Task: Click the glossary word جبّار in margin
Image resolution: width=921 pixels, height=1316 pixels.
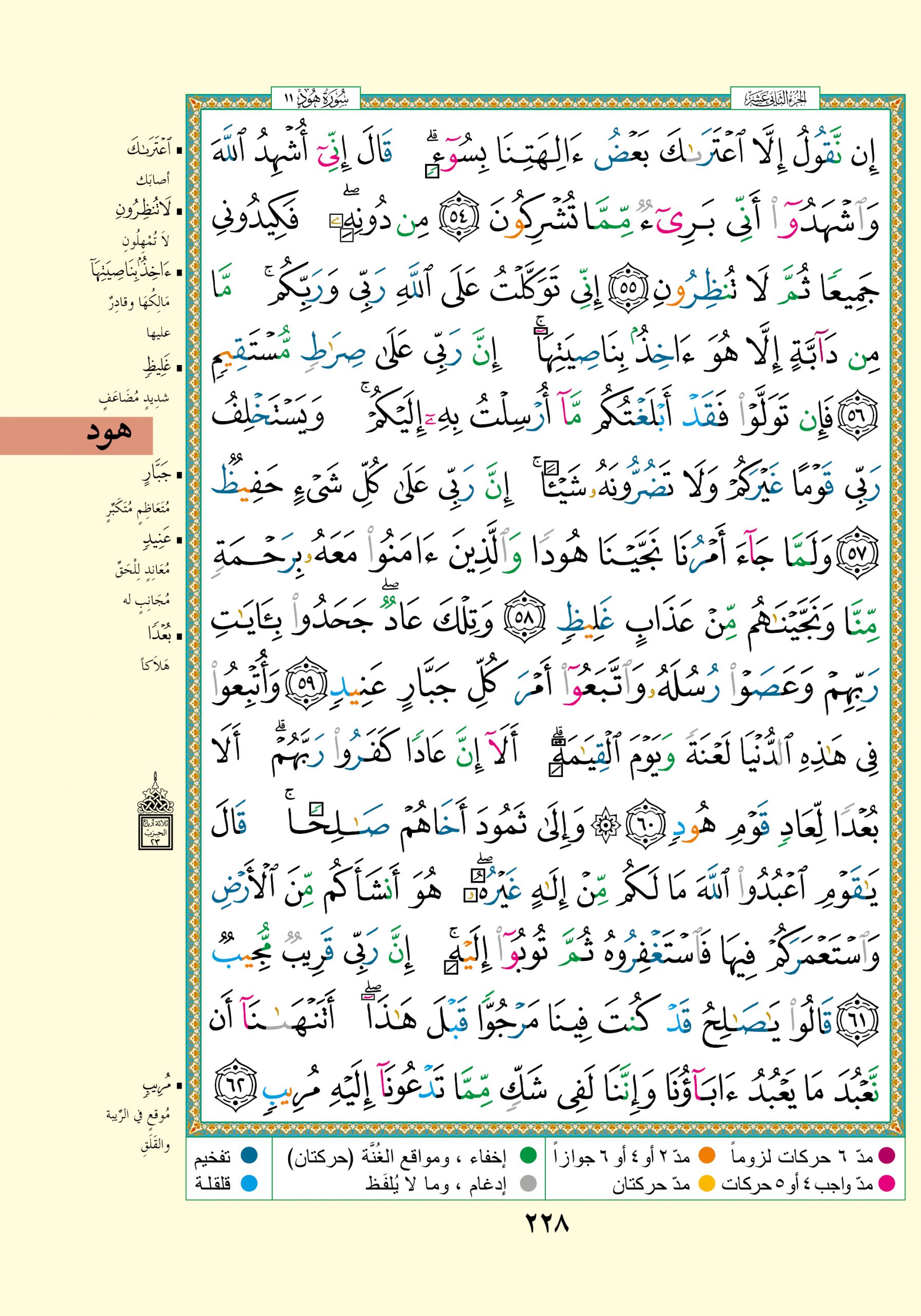Action: click(157, 474)
